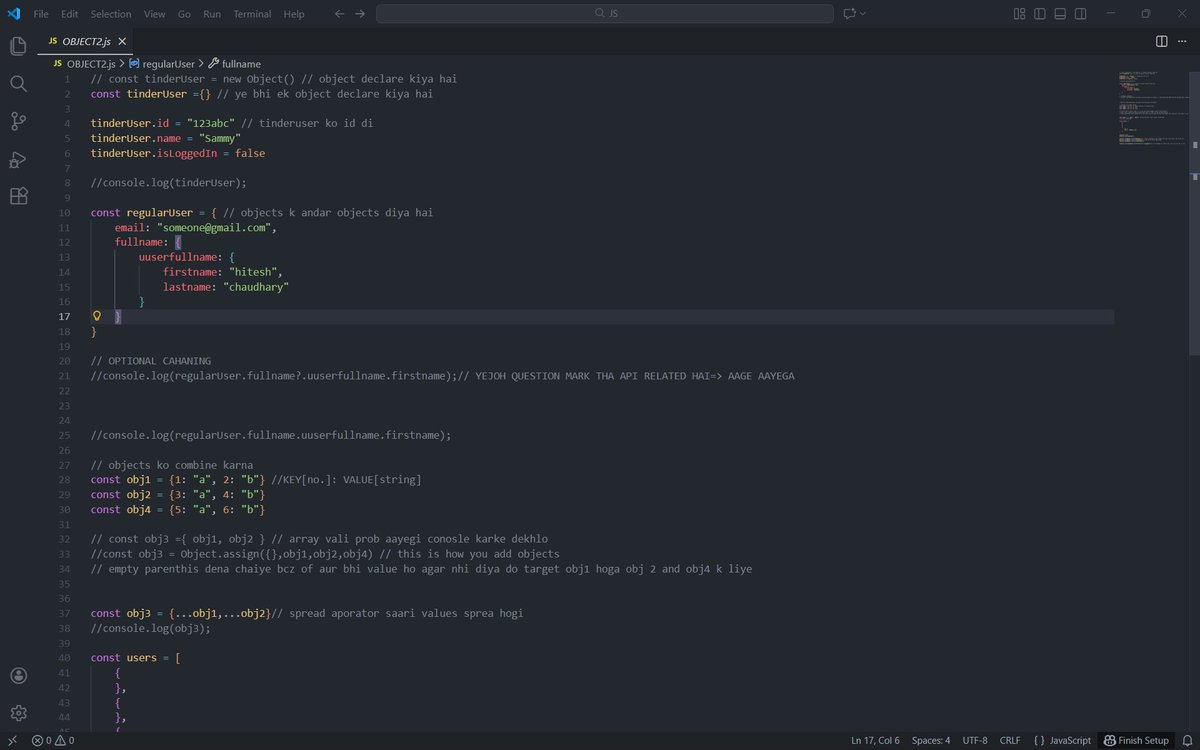Open the Copilot chat icon
The width and height of the screenshot is (1200, 750).
[x=849, y=14]
